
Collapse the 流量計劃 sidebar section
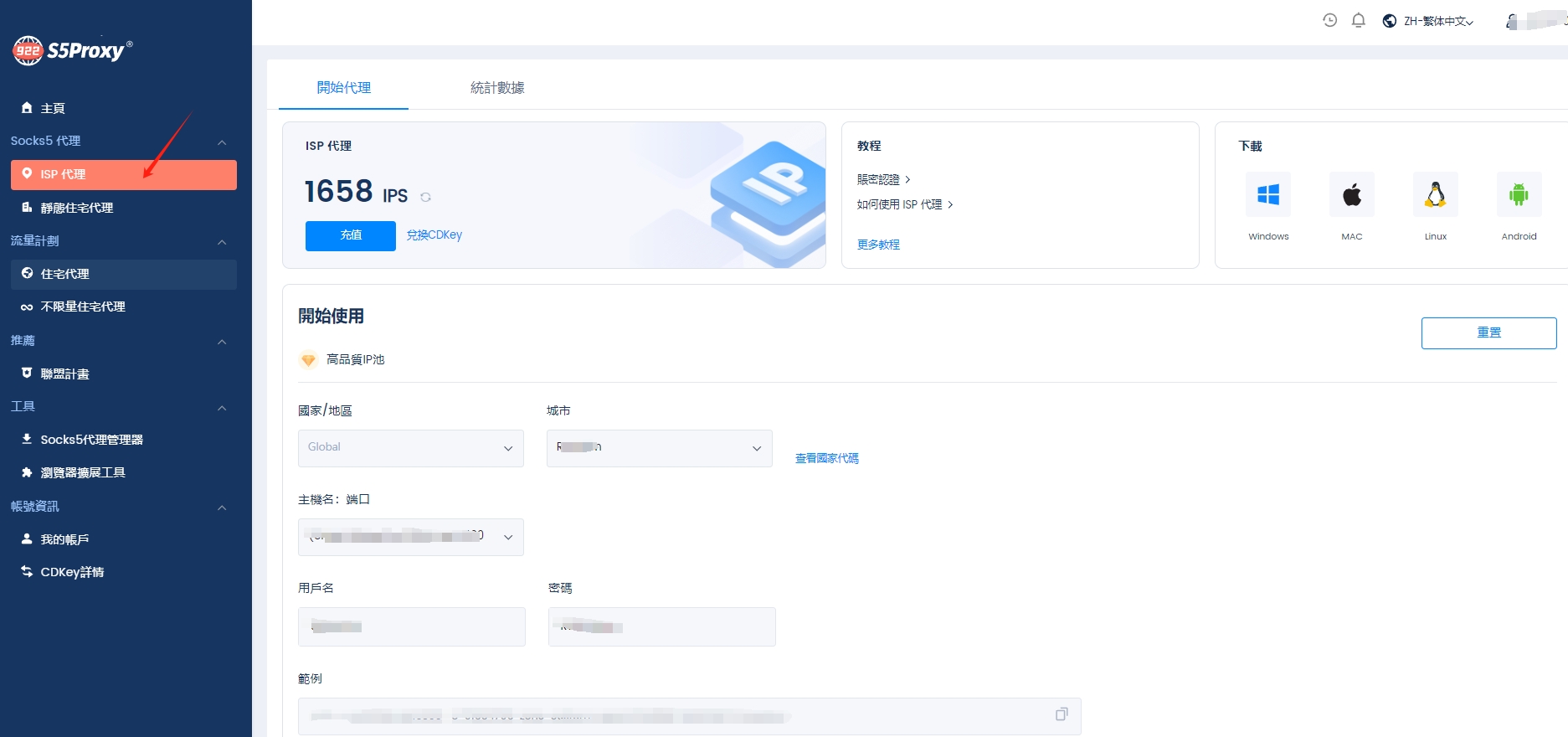coord(222,242)
